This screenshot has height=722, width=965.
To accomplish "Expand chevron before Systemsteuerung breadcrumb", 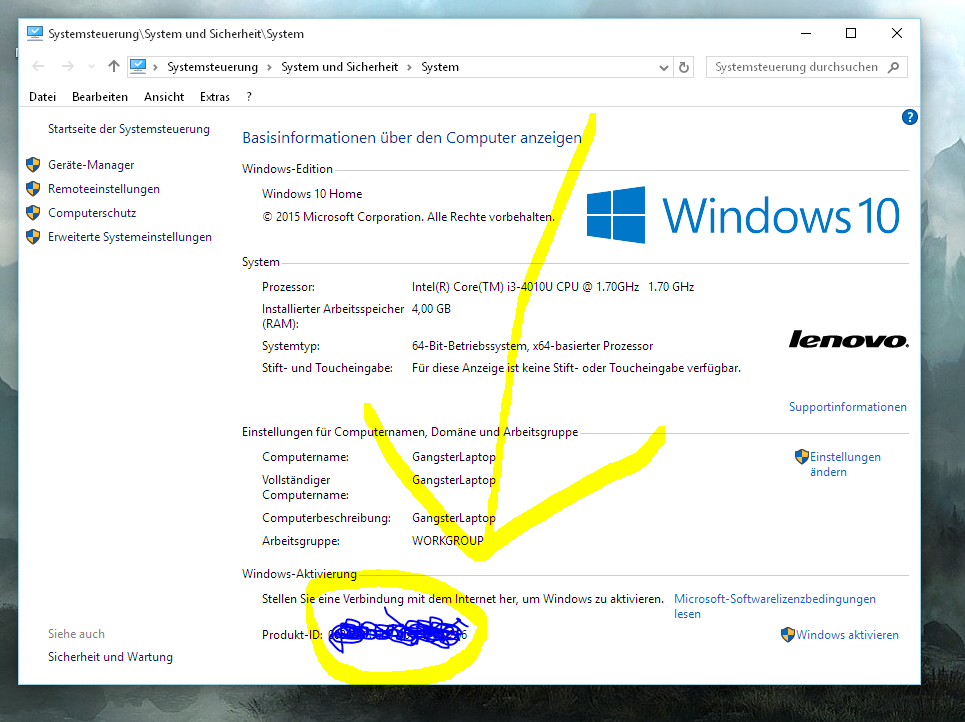I will point(155,67).
